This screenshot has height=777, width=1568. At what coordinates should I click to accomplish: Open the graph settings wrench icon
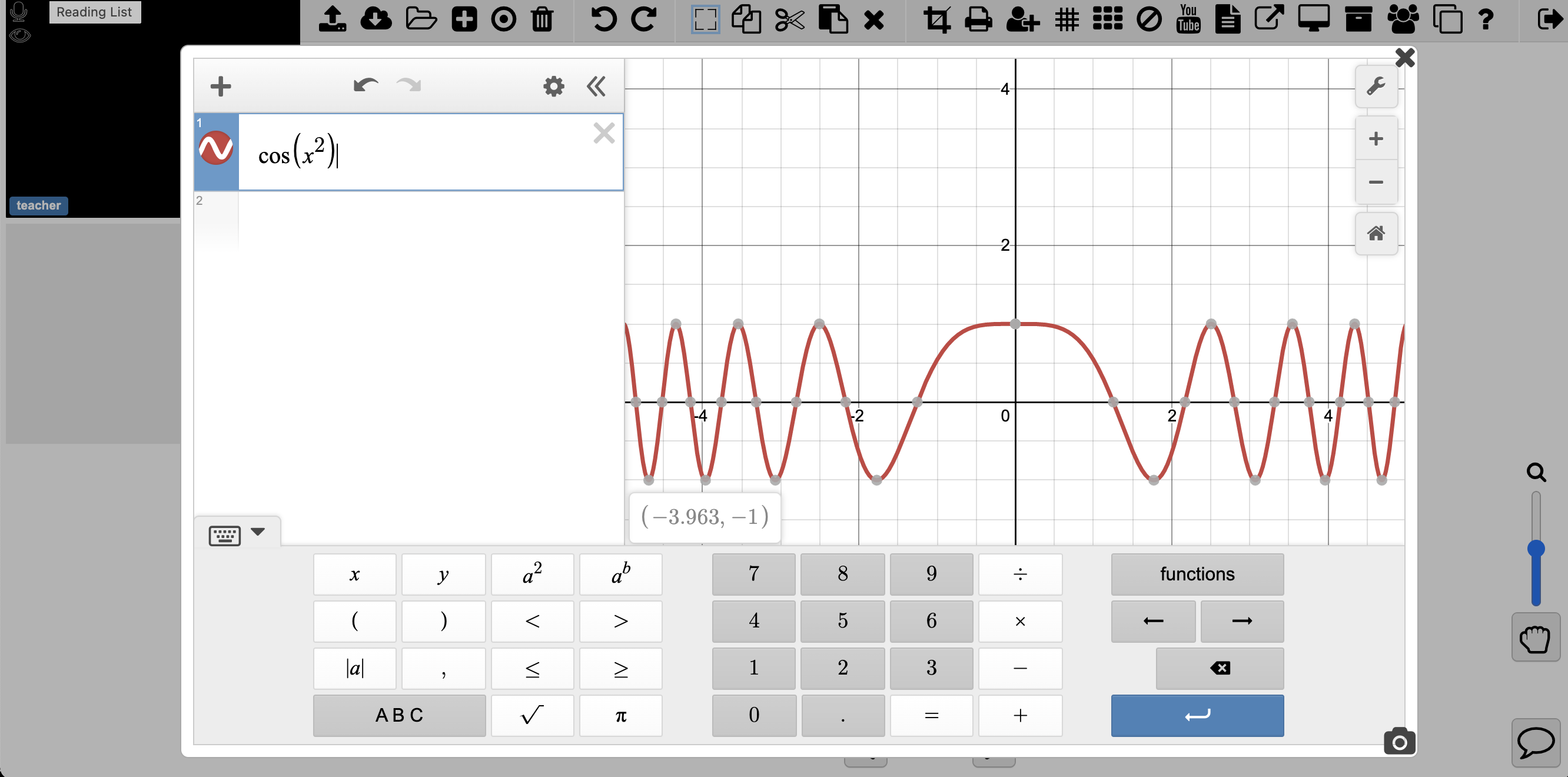tap(1376, 86)
